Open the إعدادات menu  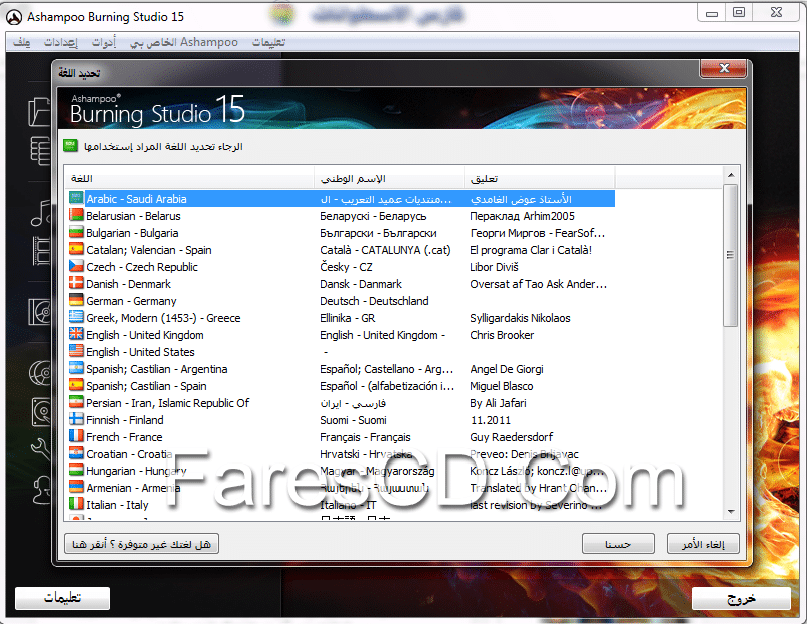pyautogui.click(x=61, y=42)
